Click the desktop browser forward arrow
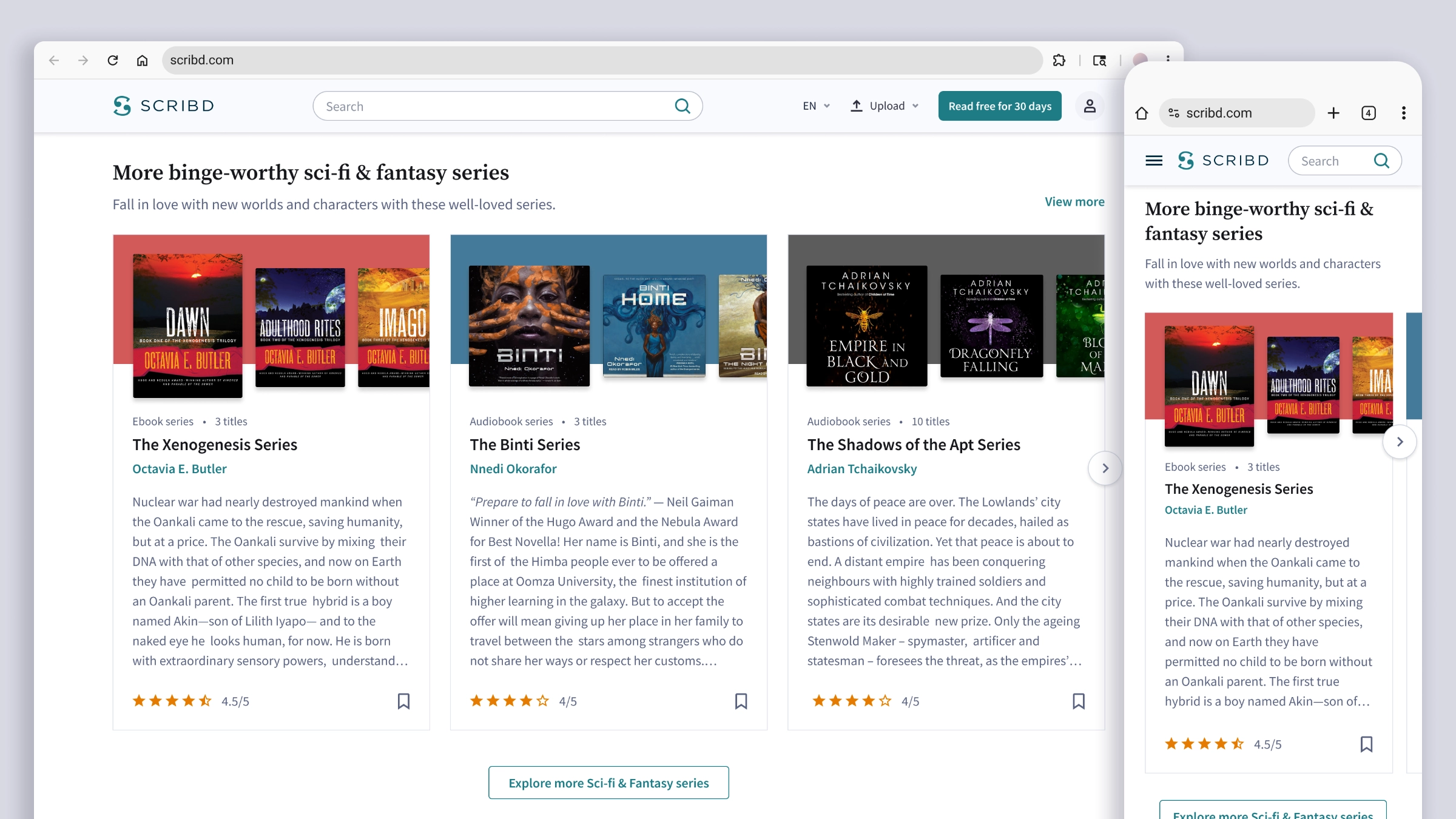Screen dimensions: 1456x819 83,60
